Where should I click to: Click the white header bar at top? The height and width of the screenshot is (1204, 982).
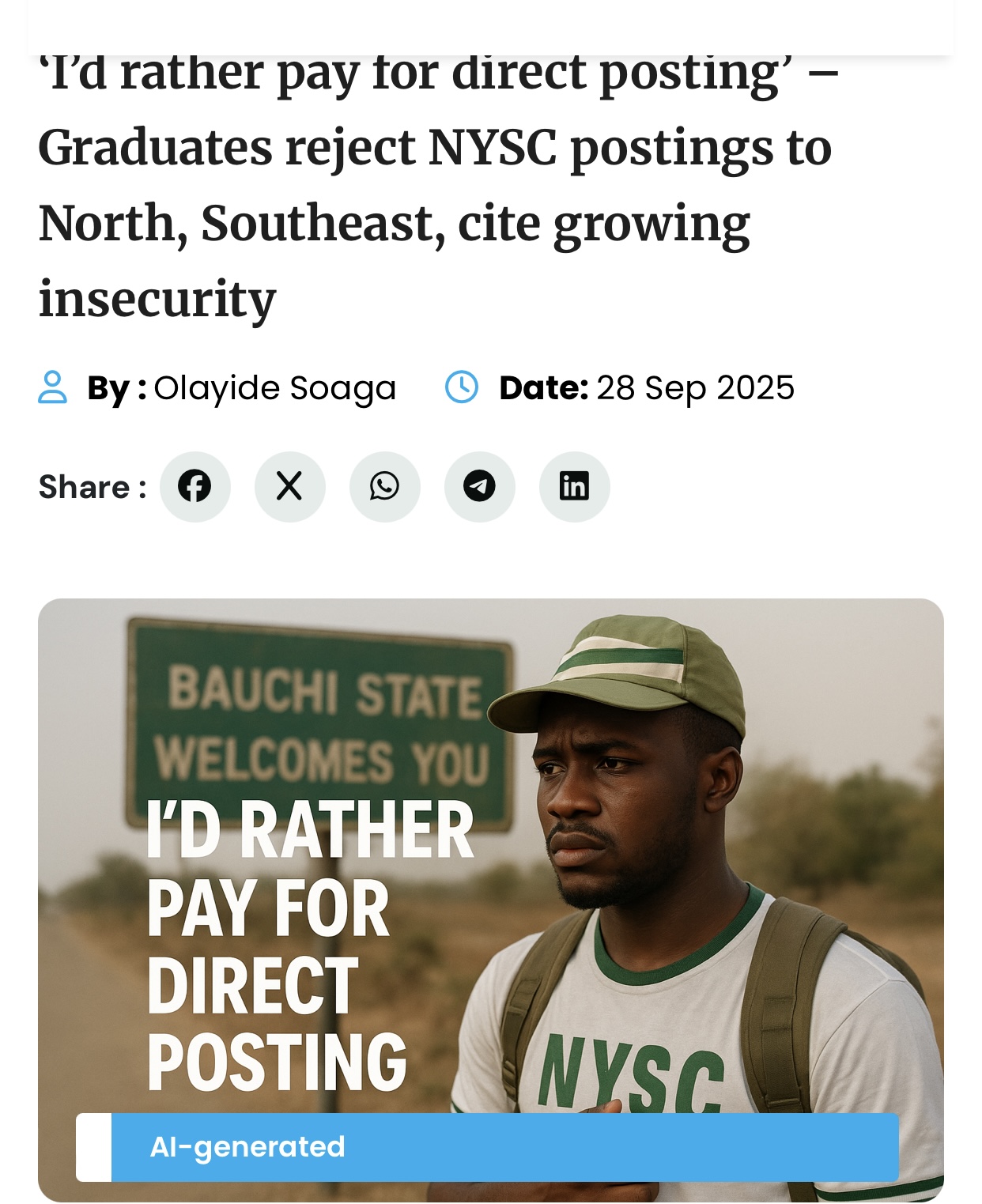(490, 24)
